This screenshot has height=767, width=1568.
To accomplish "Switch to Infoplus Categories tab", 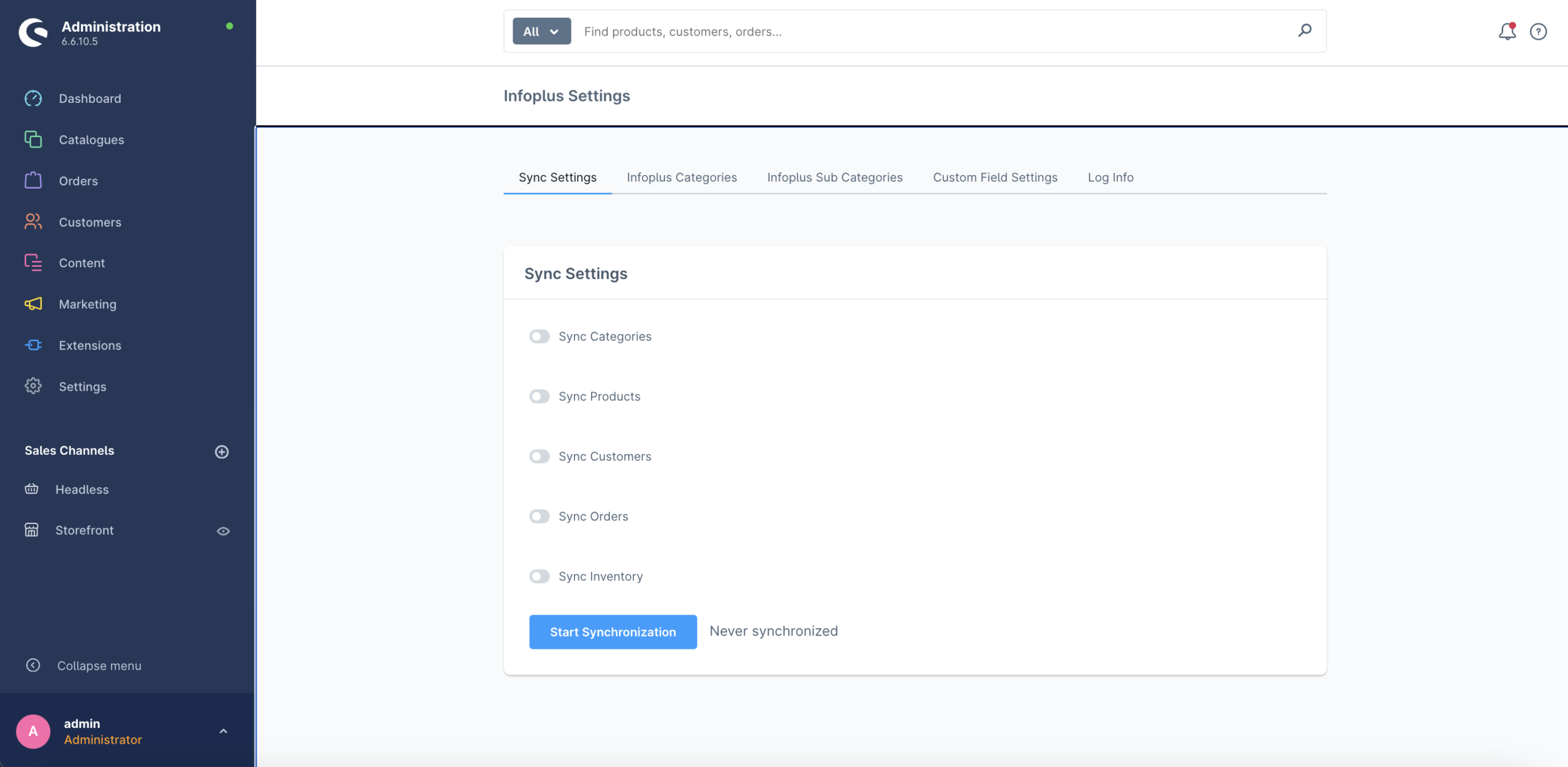I will coord(682,178).
